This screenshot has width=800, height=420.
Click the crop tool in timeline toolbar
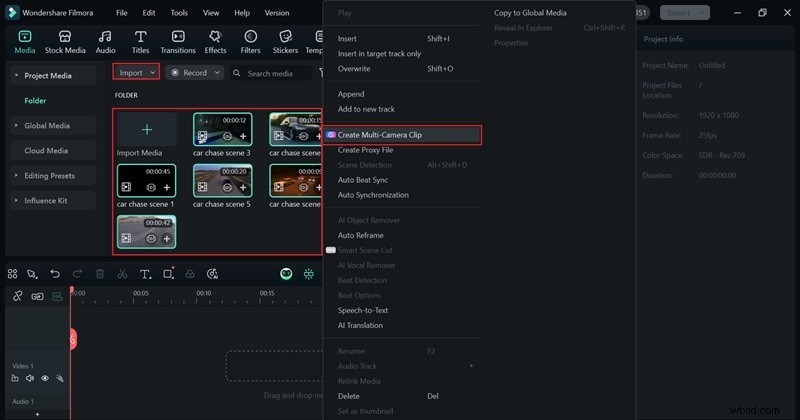point(168,274)
